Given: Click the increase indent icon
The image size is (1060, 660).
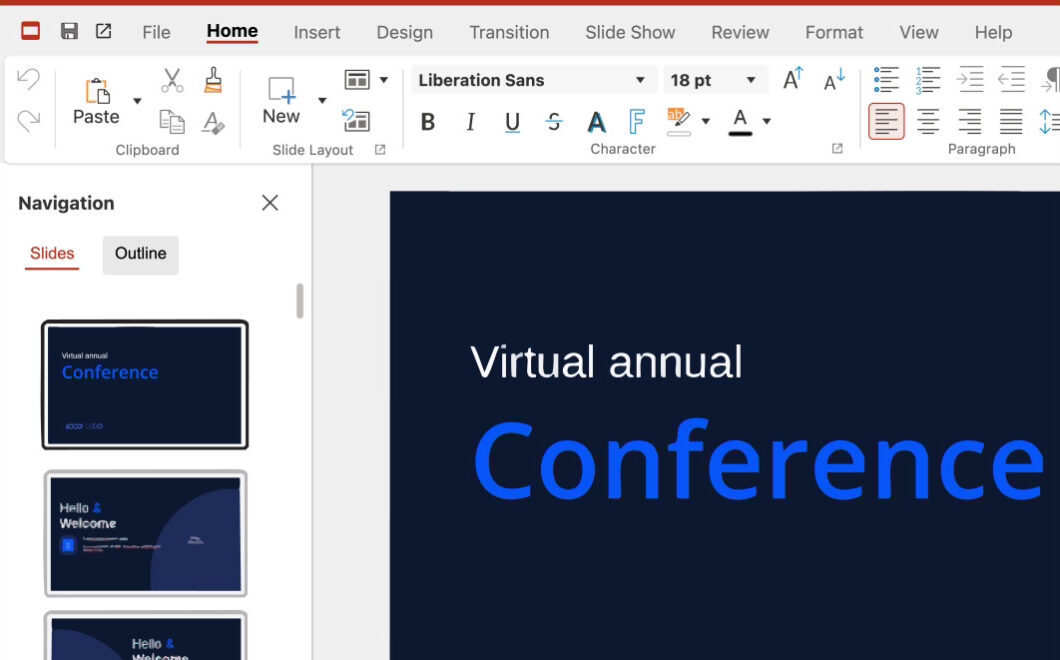Looking at the screenshot, I should tap(969, 80).
